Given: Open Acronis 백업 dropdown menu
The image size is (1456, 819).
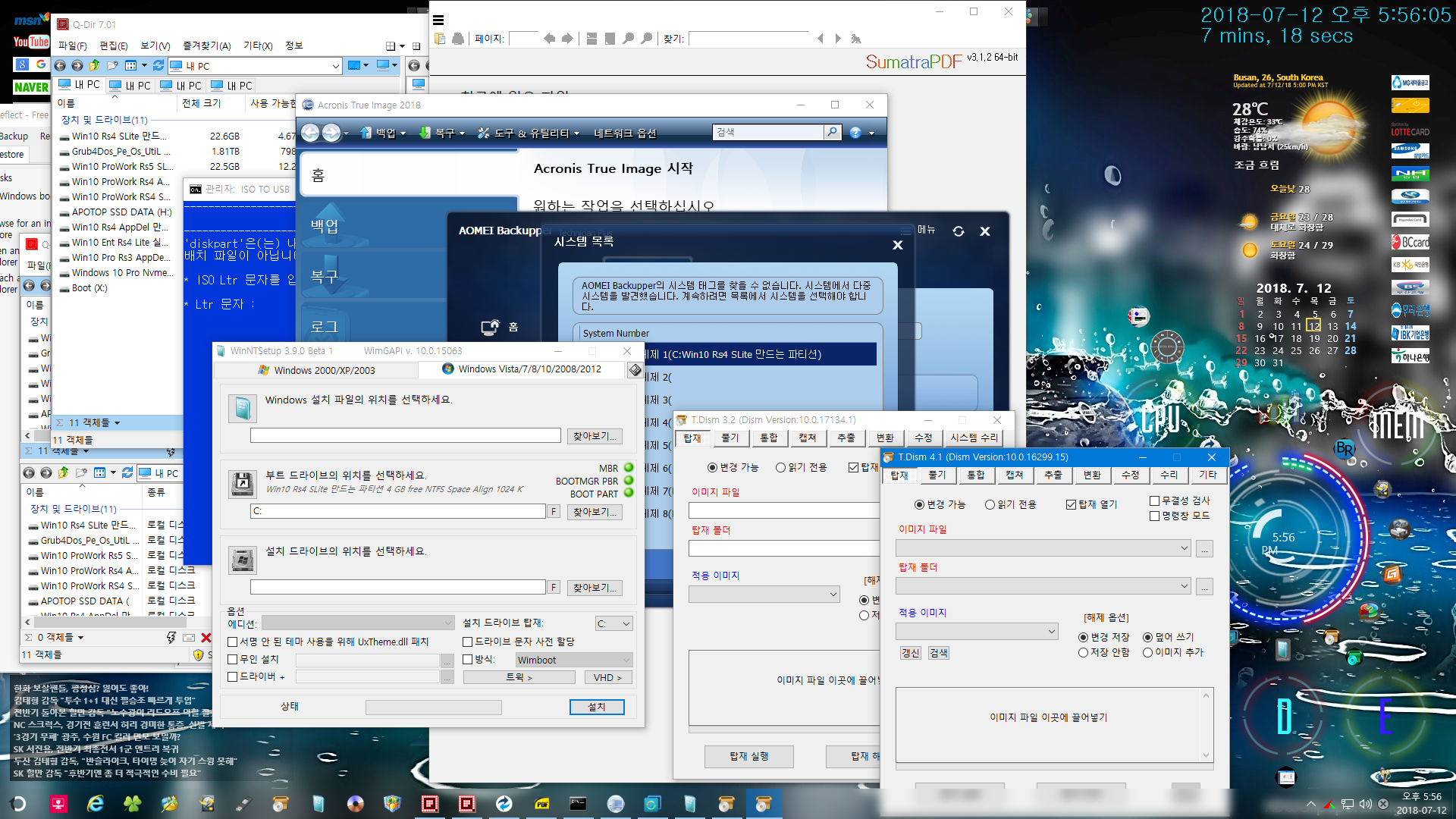Looking at the screenshot, I should pos(384,133).
